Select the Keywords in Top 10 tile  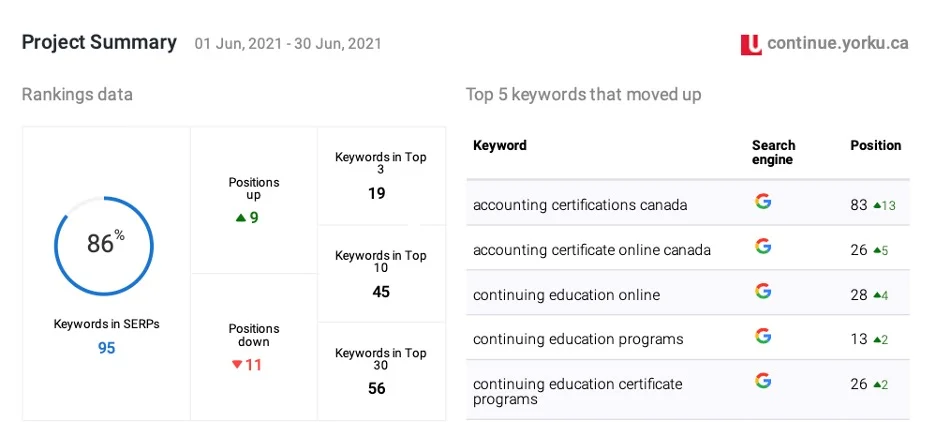tap(380, 274)
